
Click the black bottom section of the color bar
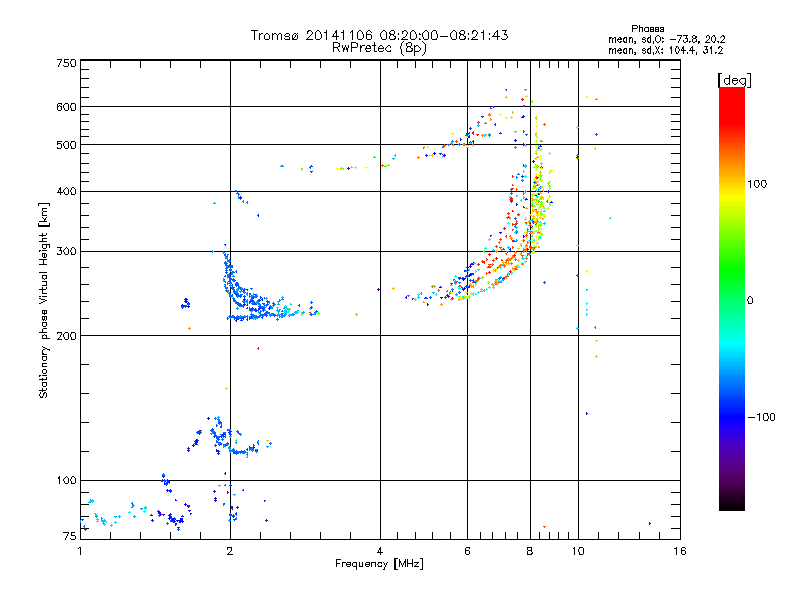pos(732,503)
